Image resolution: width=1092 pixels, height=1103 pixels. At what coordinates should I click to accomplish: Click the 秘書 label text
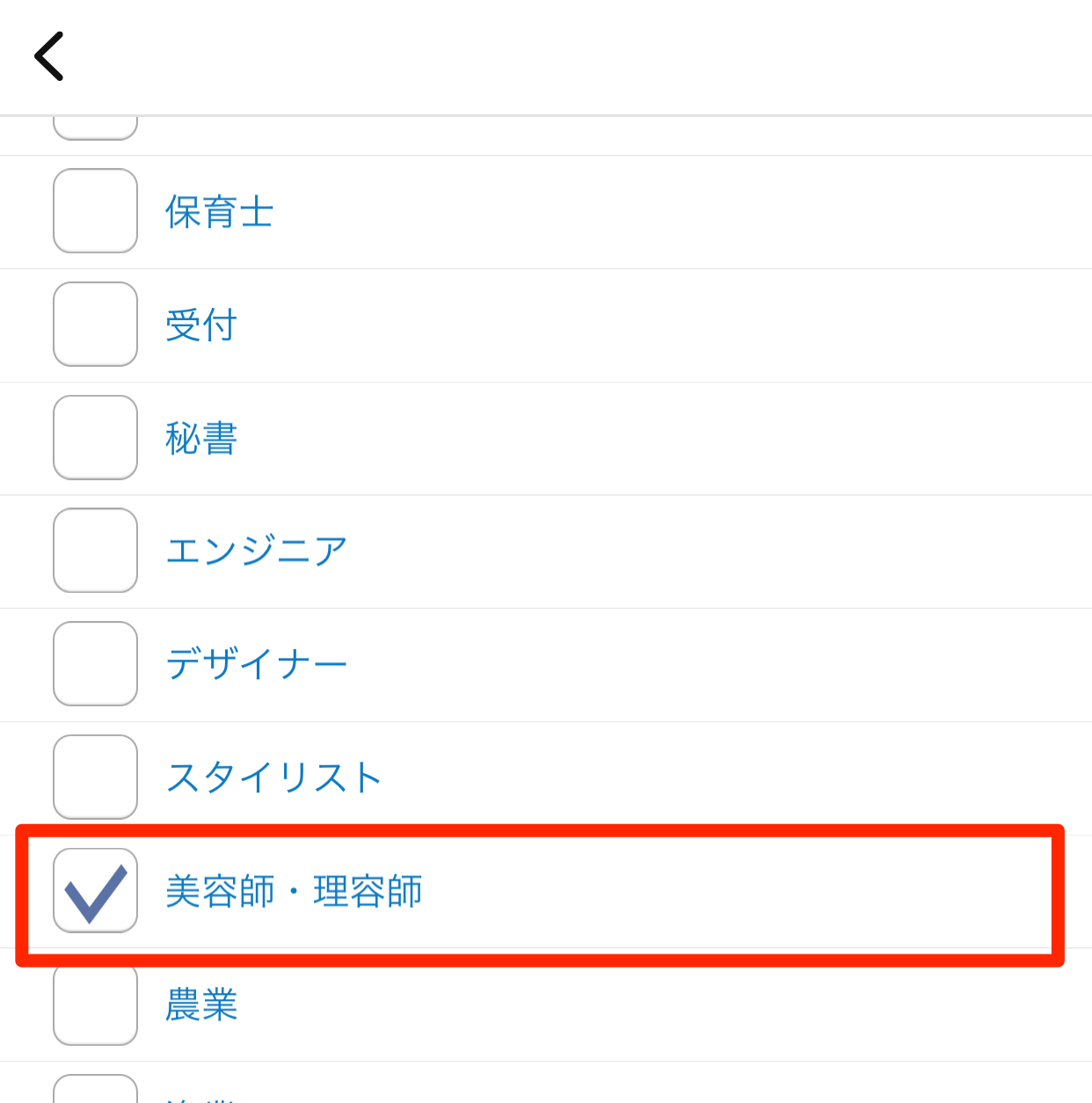point(201,438)
